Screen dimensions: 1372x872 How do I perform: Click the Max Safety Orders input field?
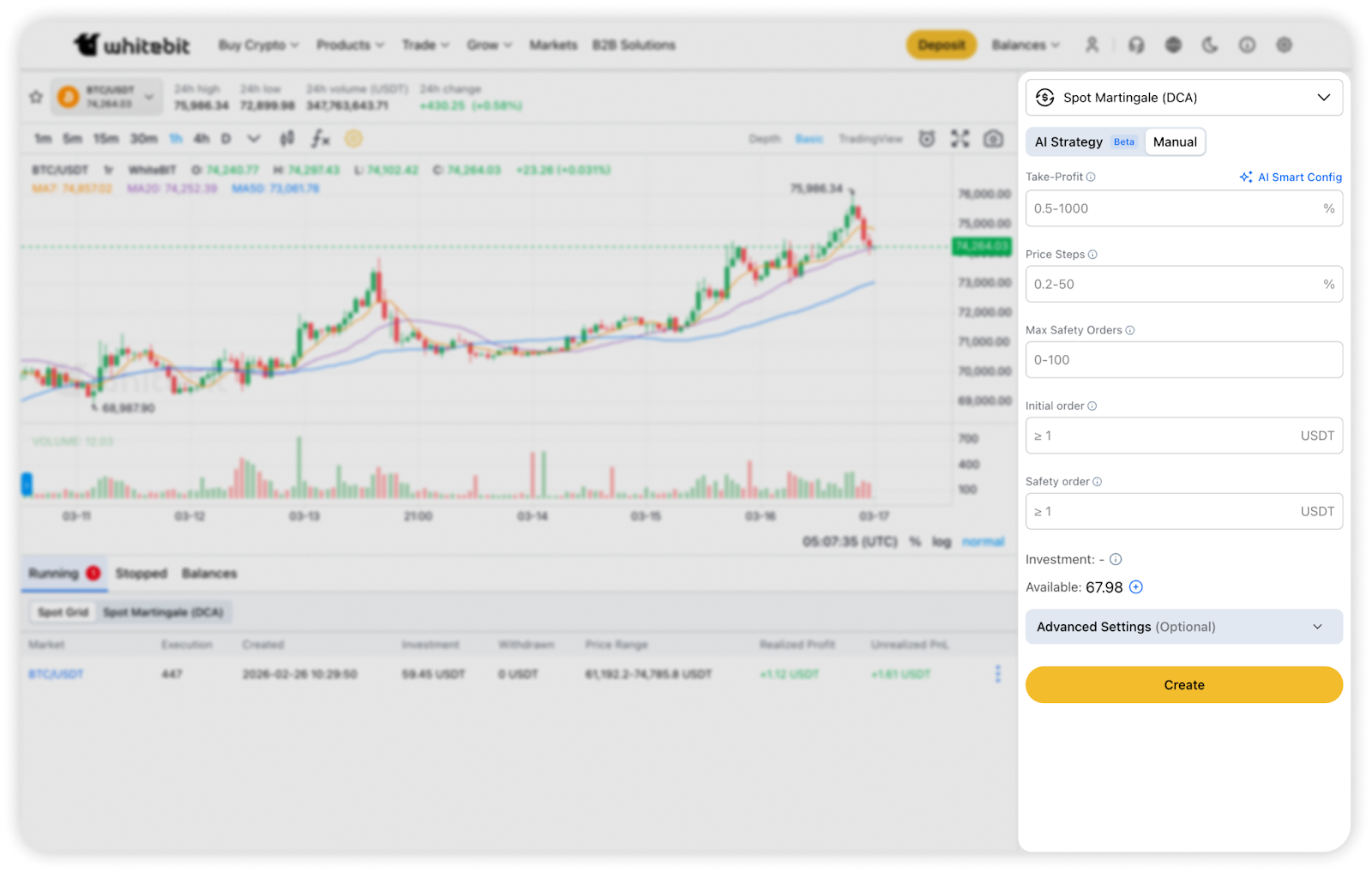[1183, 360]
